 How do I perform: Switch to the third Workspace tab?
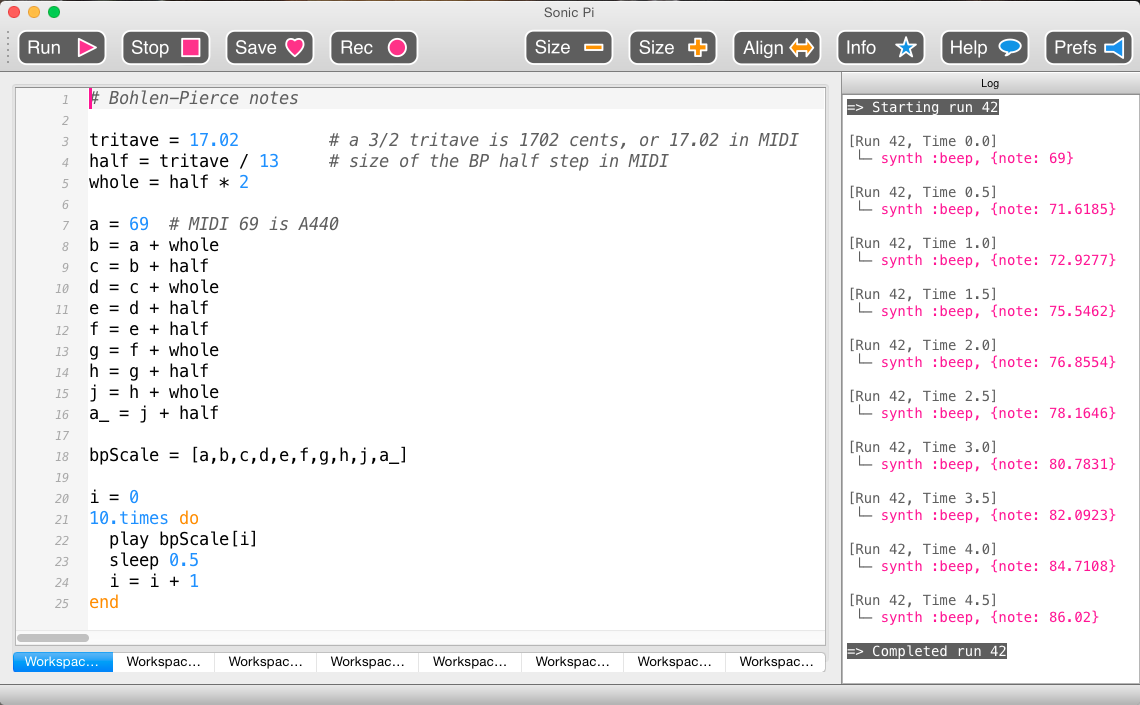pos(265,661)
